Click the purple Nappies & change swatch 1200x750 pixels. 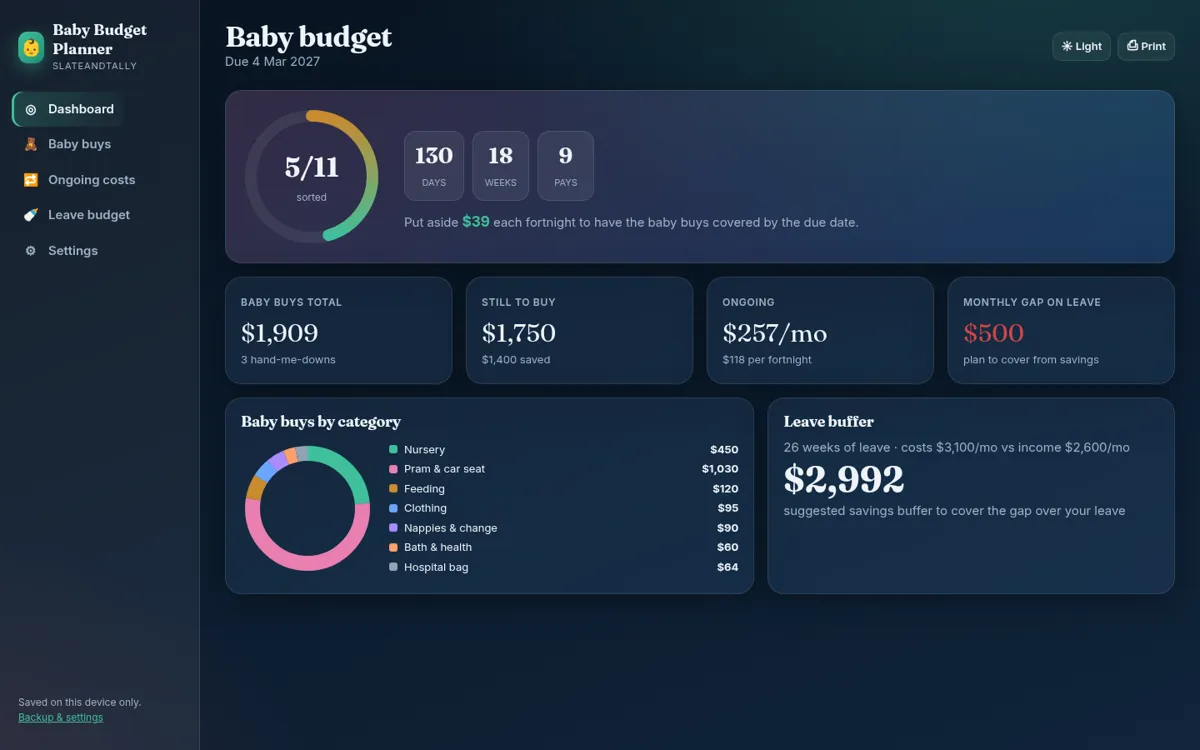tap(393, 528)
